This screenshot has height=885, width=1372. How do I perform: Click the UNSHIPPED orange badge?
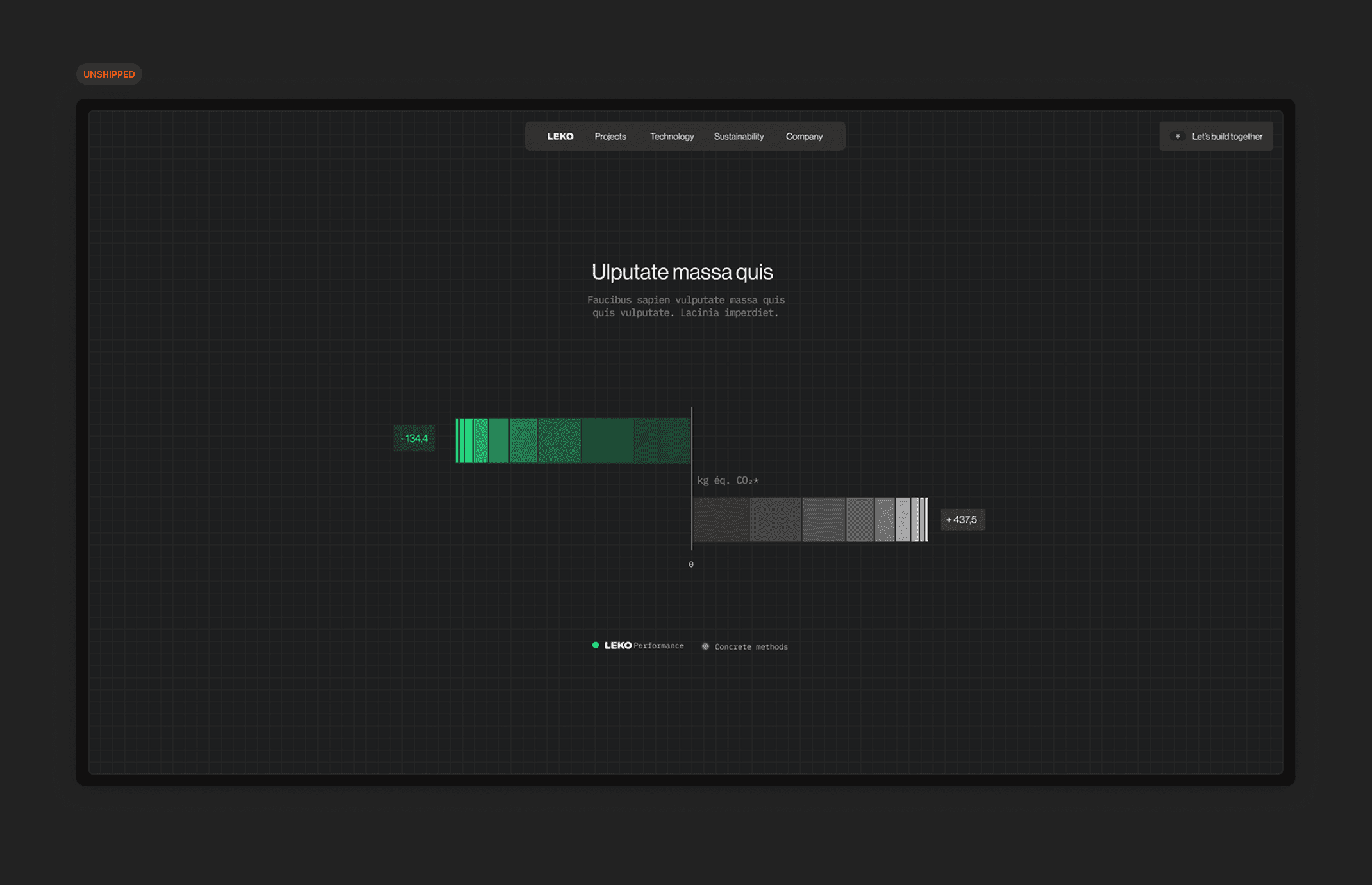[109, 74]
